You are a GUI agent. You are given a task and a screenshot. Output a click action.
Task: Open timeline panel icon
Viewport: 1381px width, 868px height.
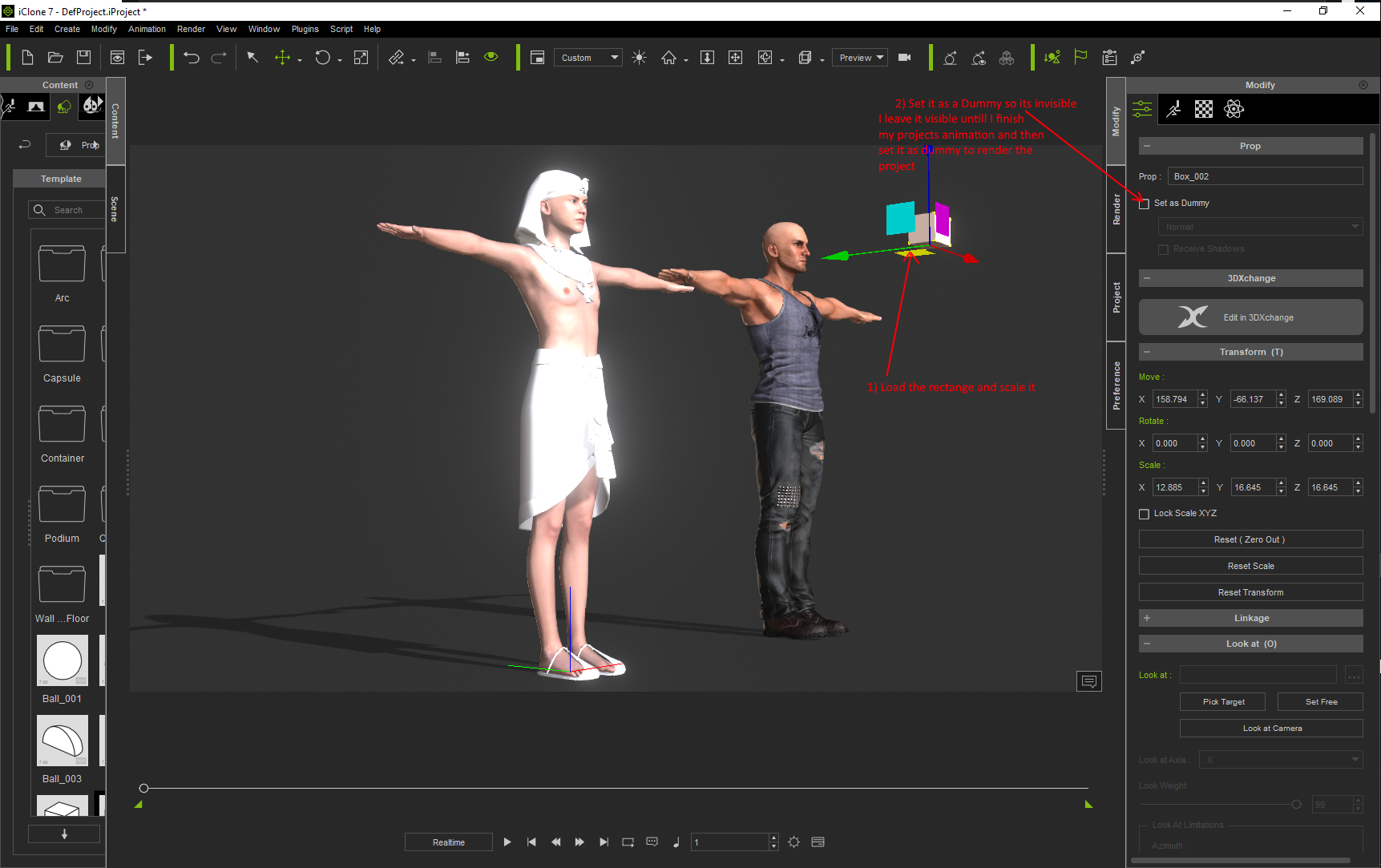click(818, 842)
